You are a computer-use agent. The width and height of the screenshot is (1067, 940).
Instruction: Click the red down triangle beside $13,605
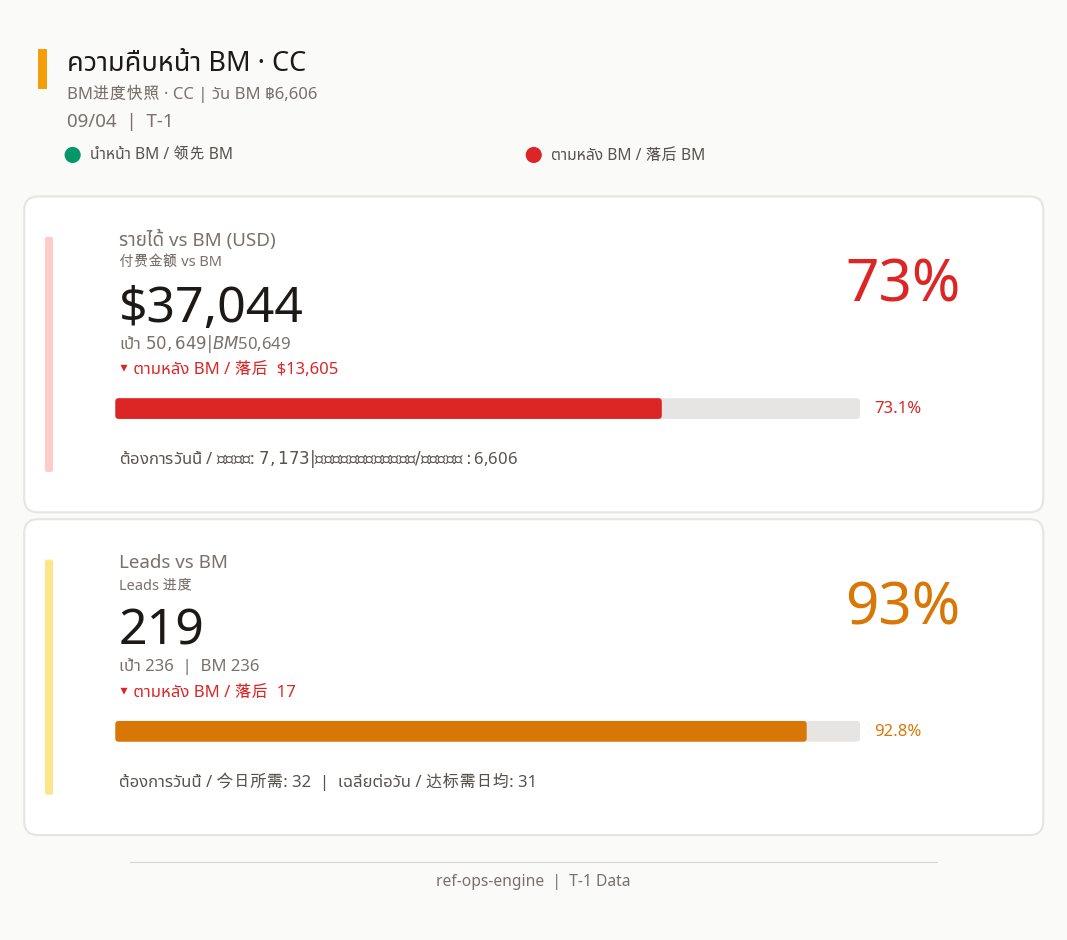point(124,368)
